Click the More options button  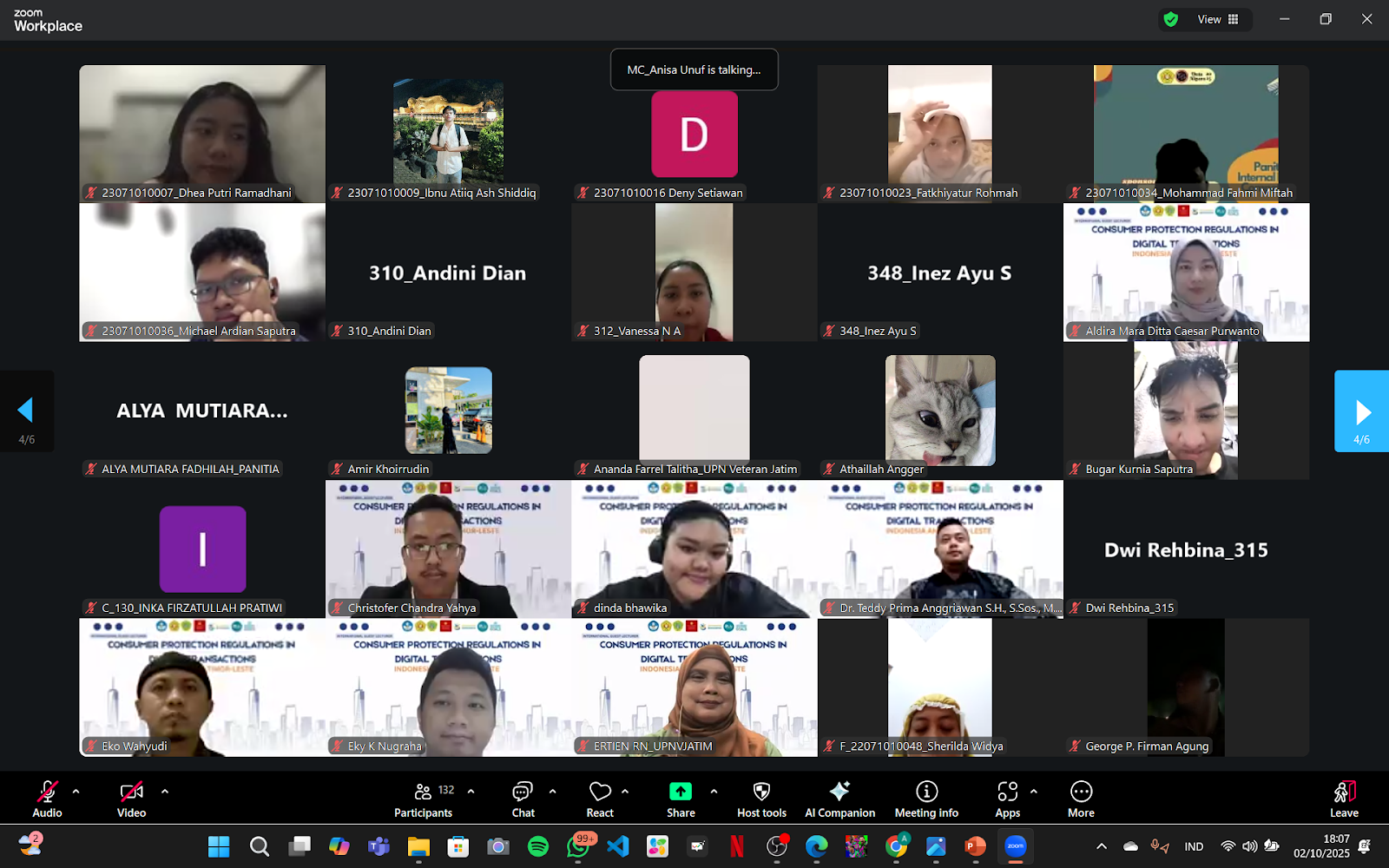coord(1081,799)
